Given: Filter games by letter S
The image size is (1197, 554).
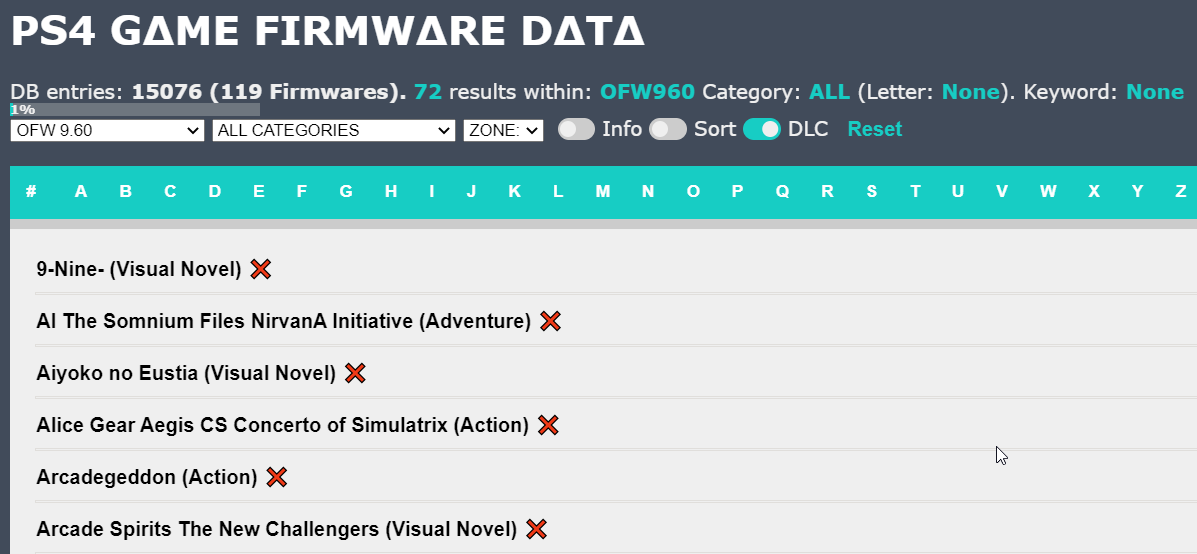Looking at the screenshot, I should coord(871,192).
